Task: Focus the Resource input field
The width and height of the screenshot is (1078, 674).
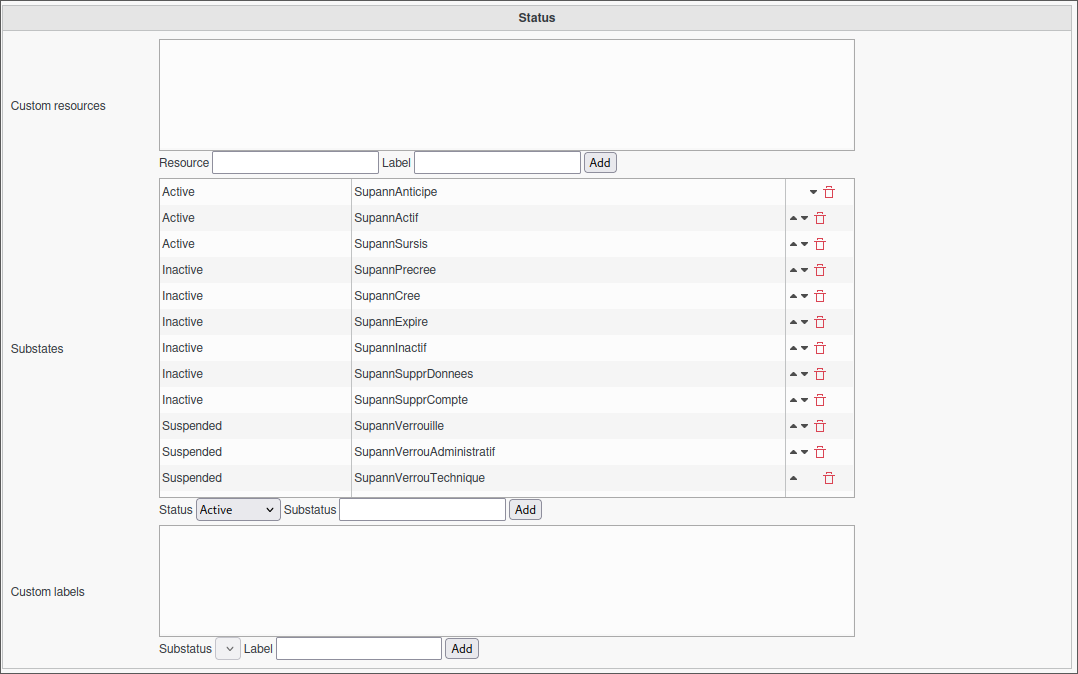Action: tap(296, 162)
